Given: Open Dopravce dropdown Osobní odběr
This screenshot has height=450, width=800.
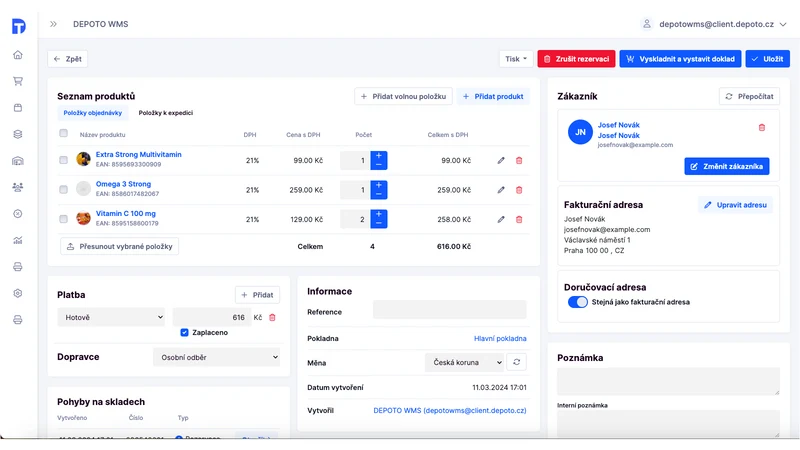Looking at the screenshot, I should click(217, 357).
